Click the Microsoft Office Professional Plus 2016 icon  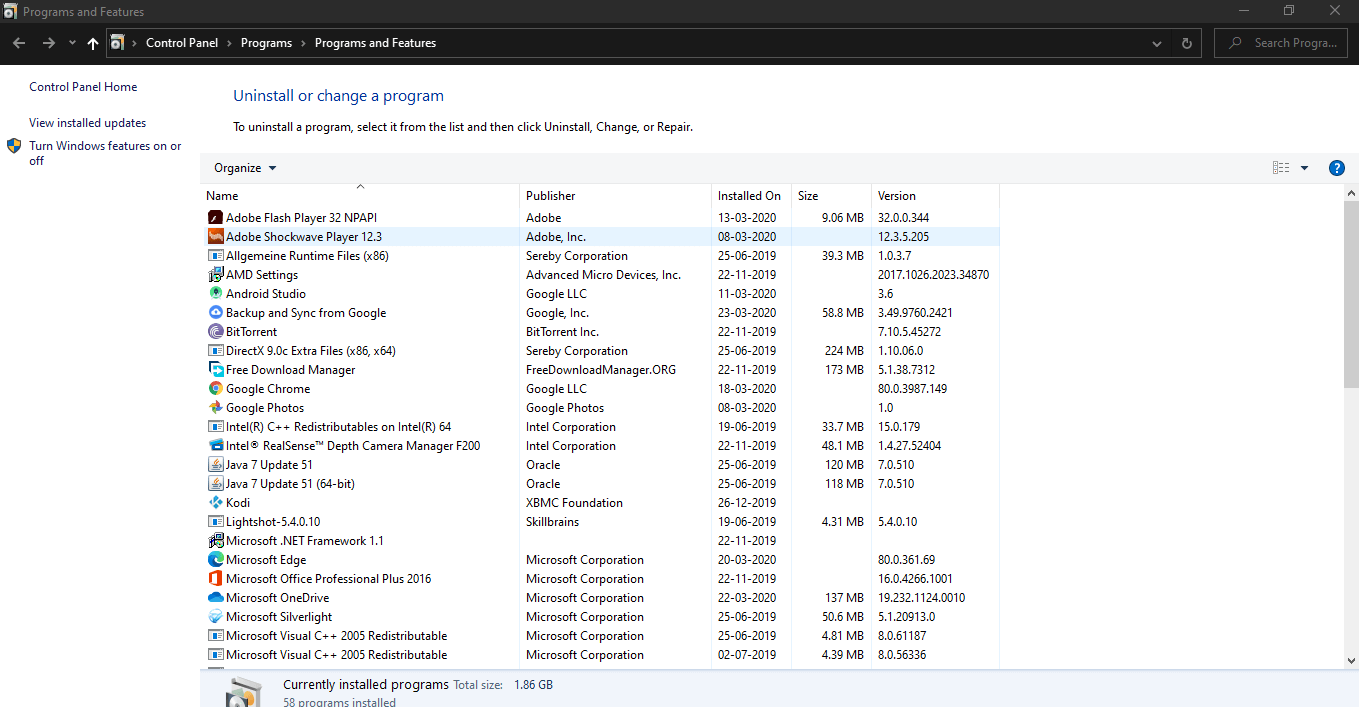coord(215,579)
